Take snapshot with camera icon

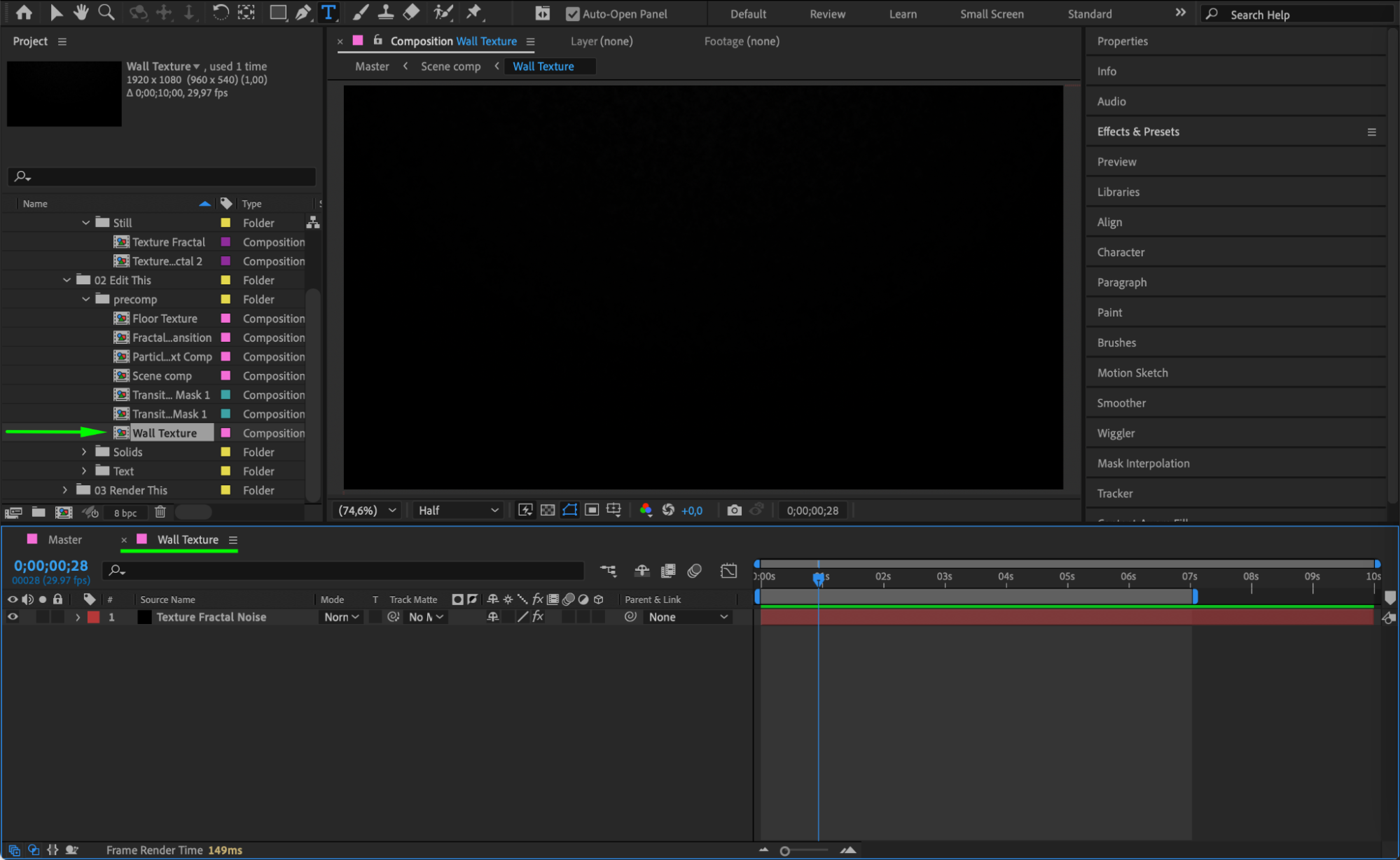pos(734,511)
